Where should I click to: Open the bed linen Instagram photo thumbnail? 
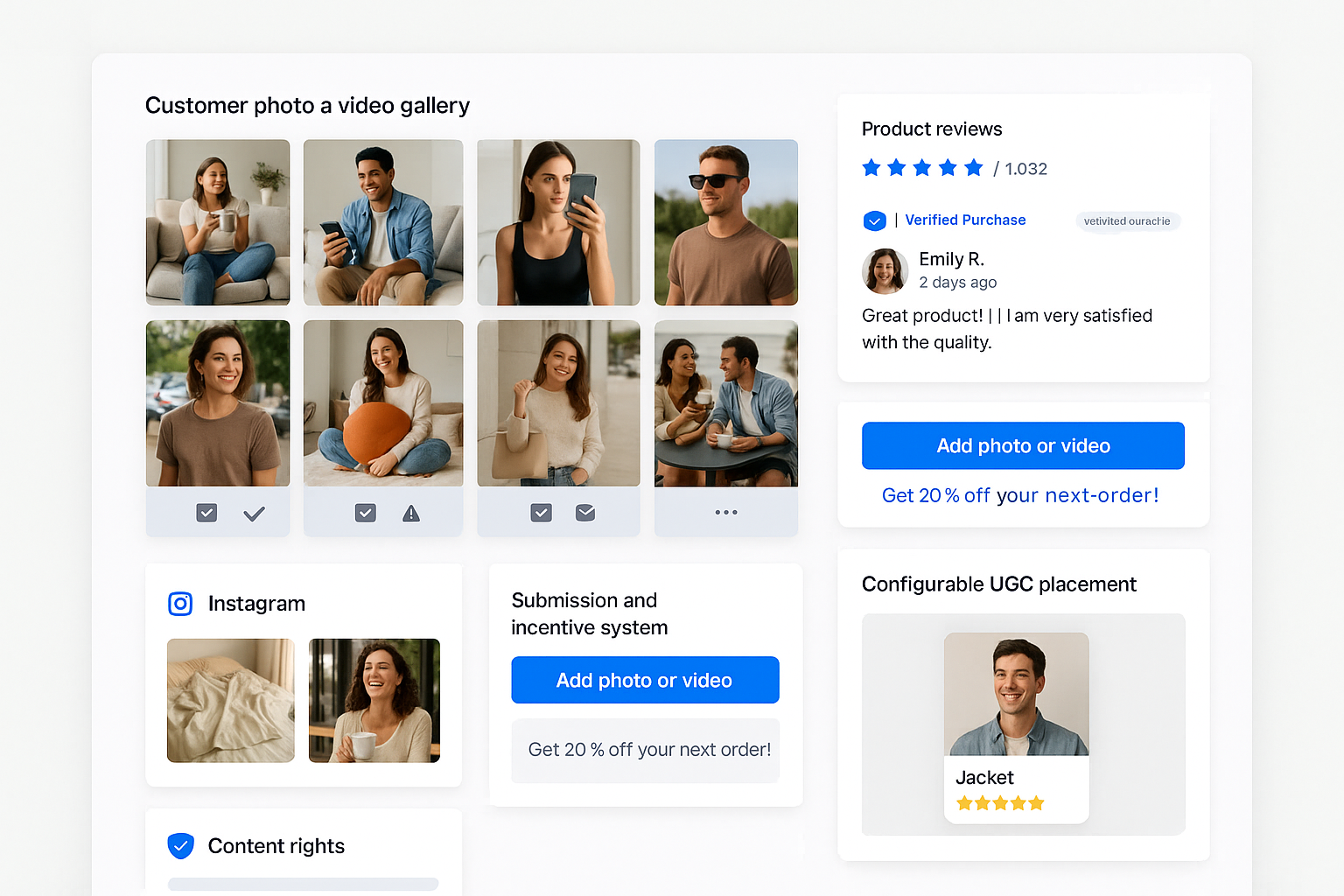point(230,700)
